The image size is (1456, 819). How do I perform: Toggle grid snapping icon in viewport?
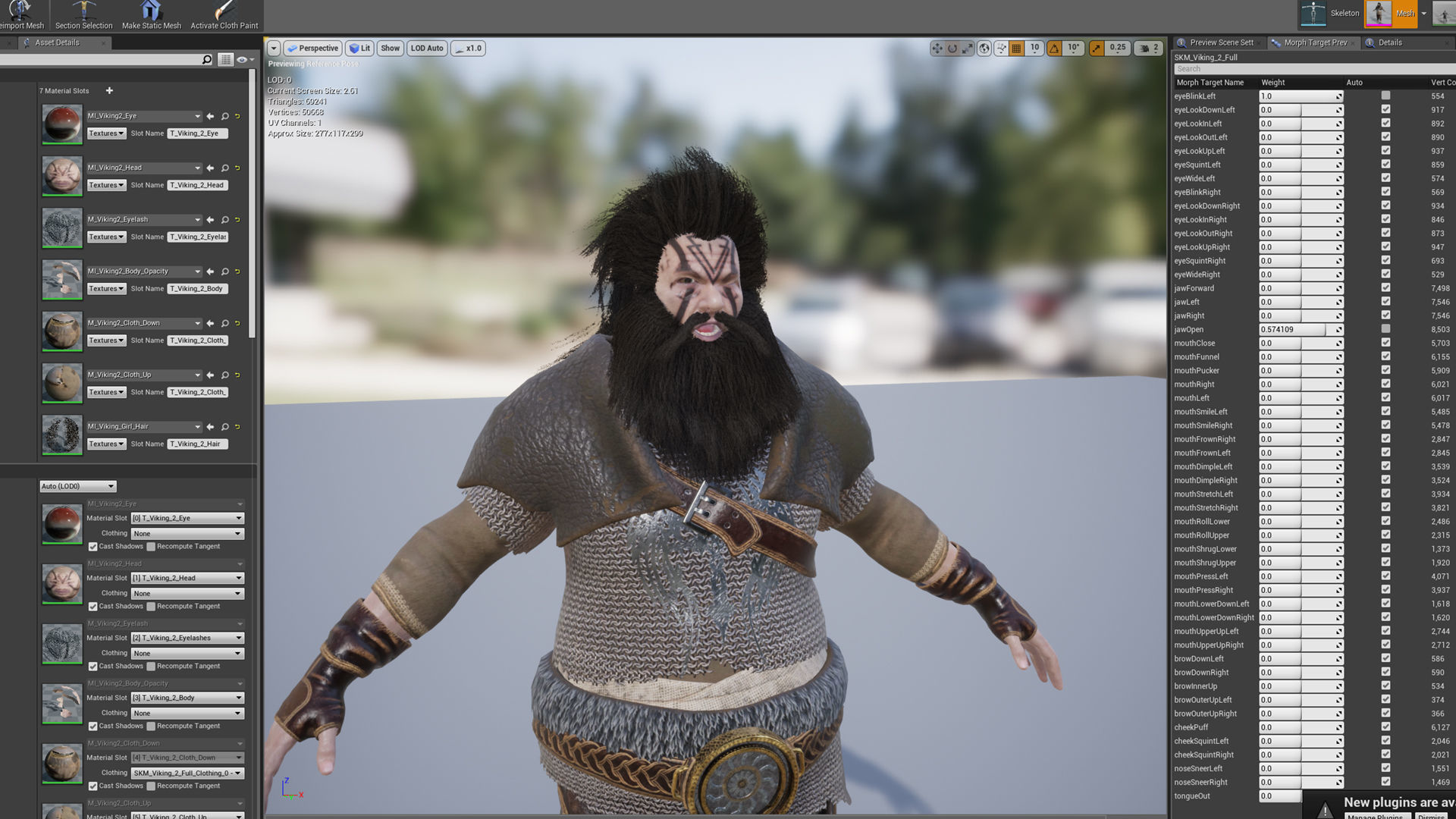pos(1017,48)
